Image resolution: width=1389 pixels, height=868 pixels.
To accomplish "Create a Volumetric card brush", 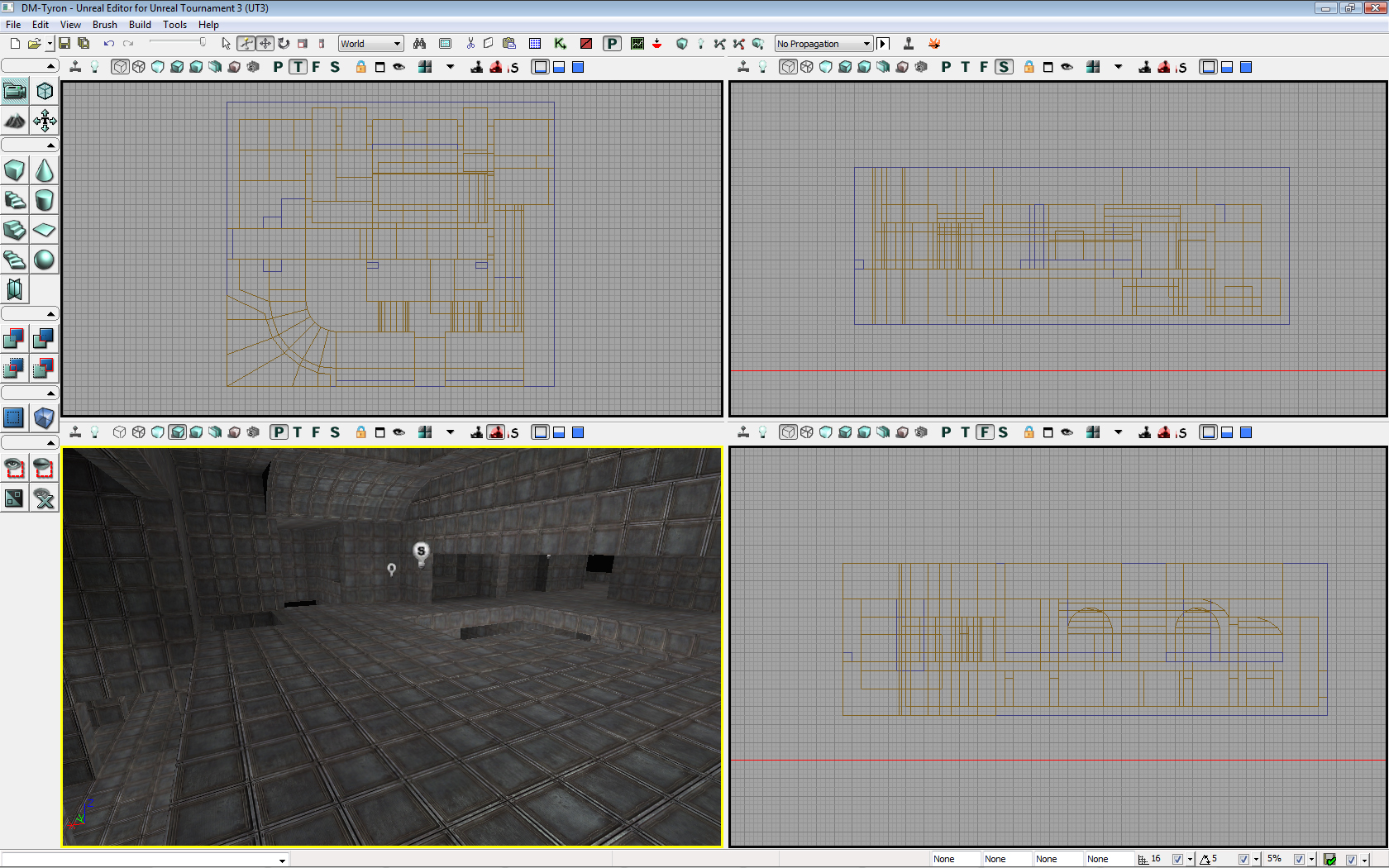I will pos(15,289).
